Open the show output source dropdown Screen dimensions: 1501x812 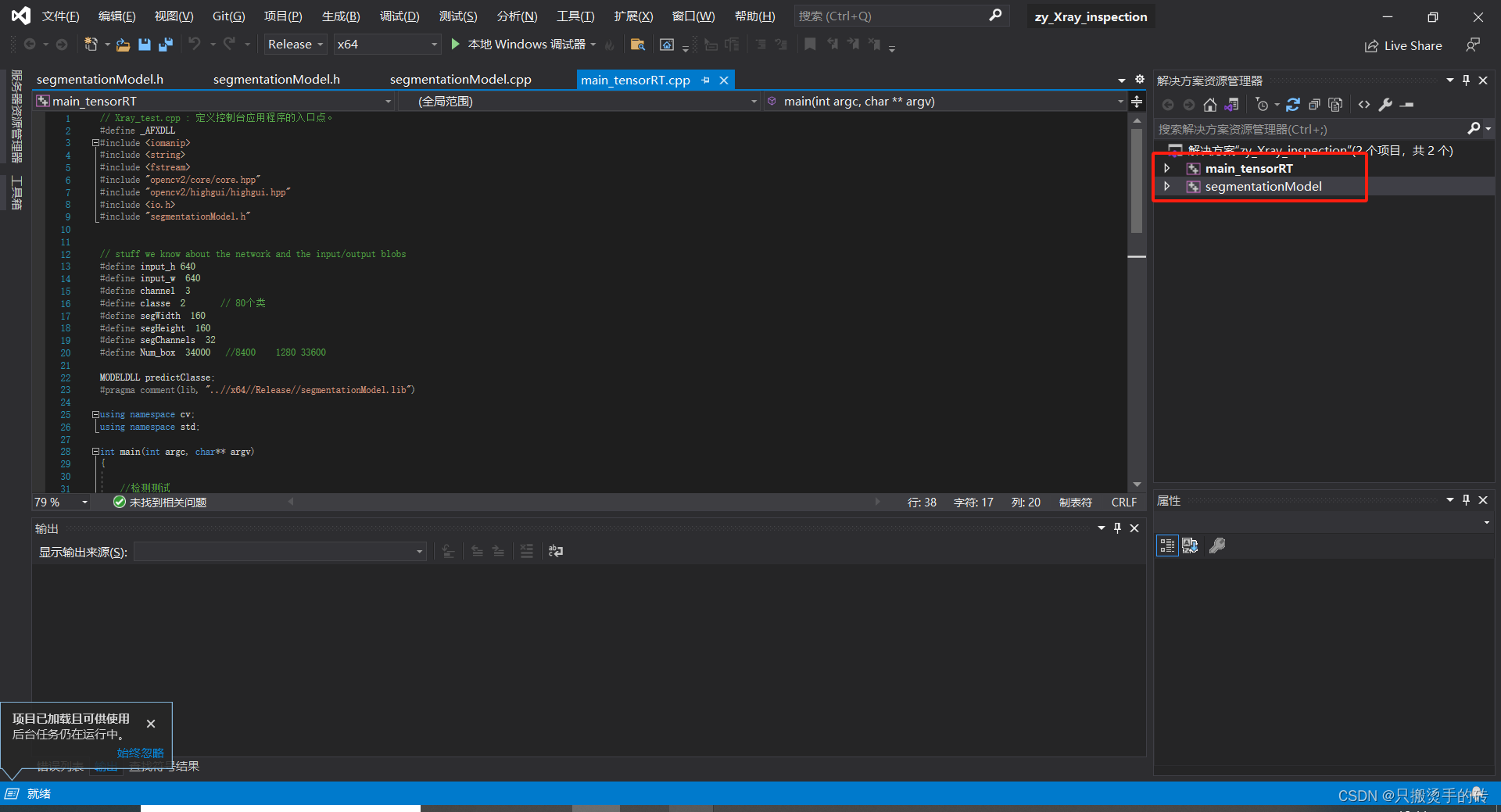(280, 552)
